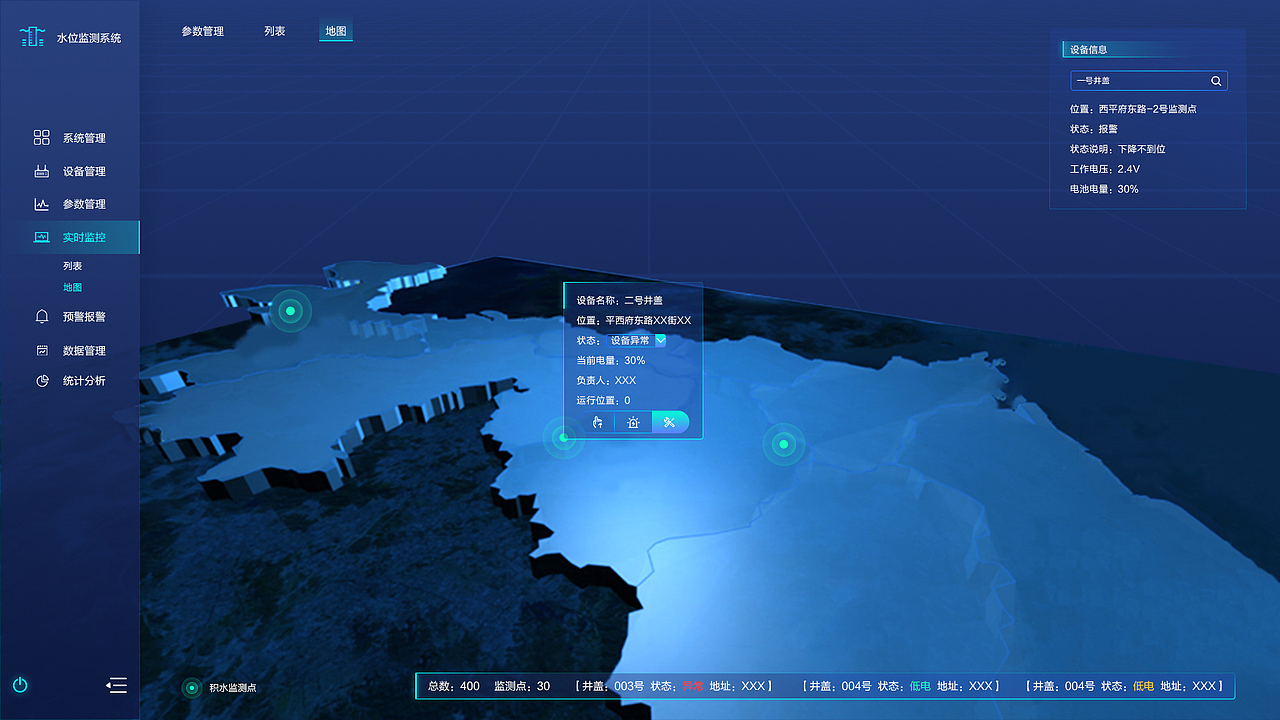Click 负责人：XXX in popup
Screen dimensions: 1280x720
pyautogui.click(x=606, y=380)
